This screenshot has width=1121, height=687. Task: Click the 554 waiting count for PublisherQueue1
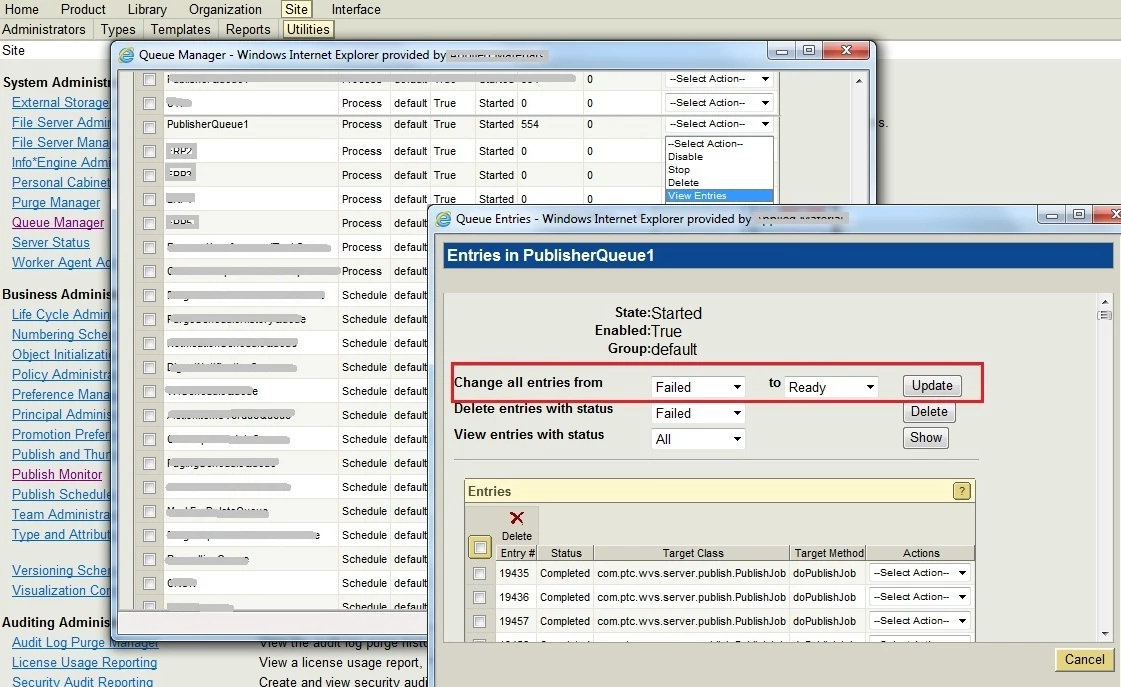click(530, 124)
